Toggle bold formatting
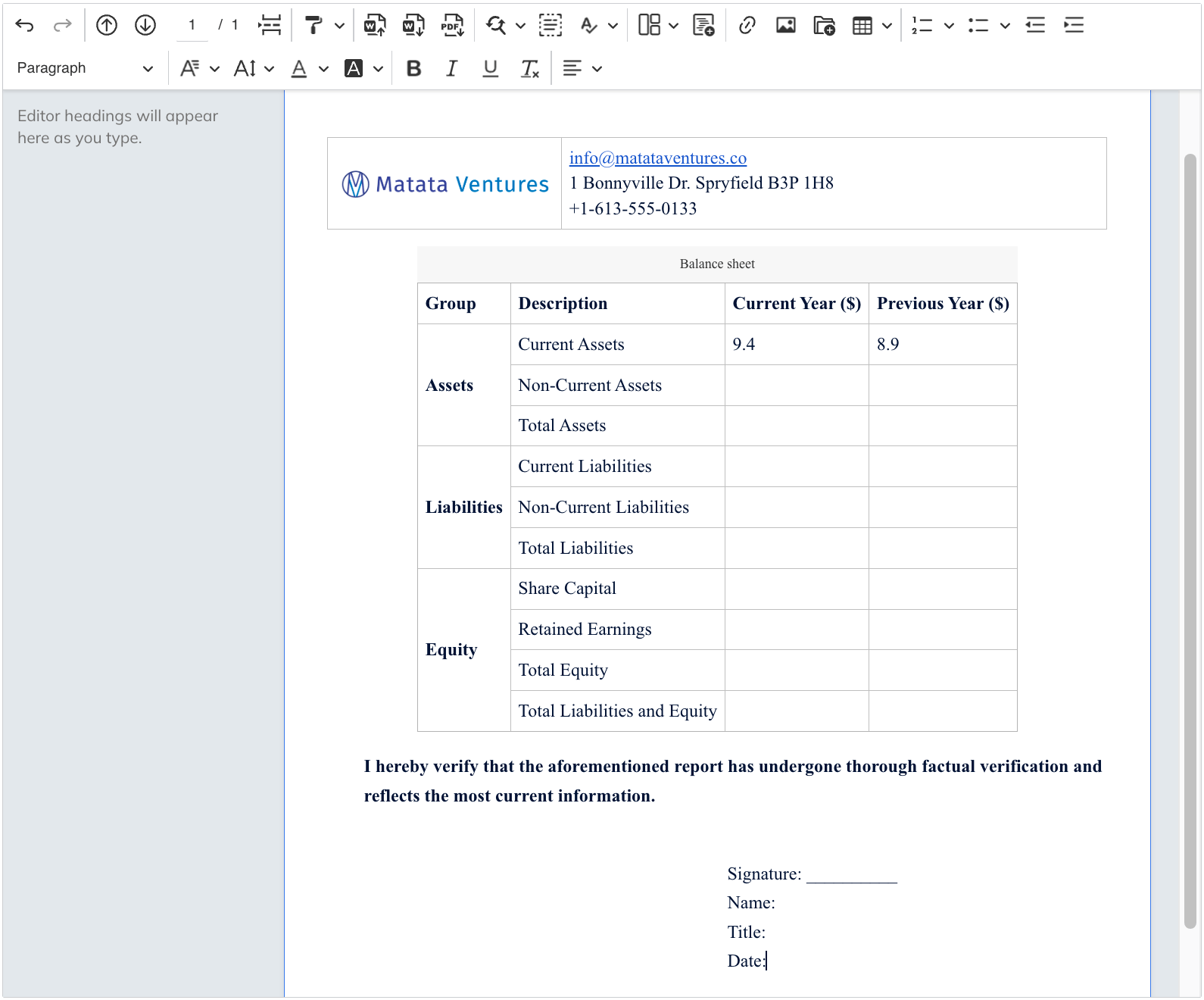 pyautogui.click(x=413, y=68)
